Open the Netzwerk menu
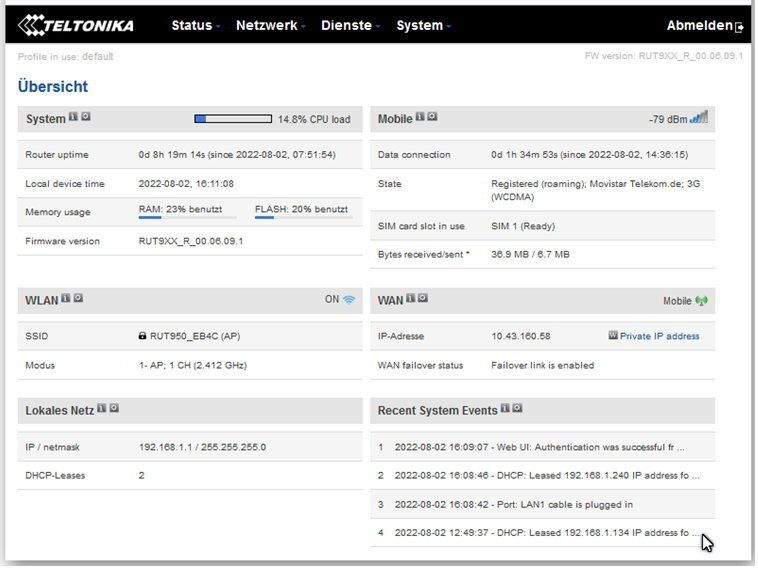Viewport: 758px width, 569px height. pos(270,26)
